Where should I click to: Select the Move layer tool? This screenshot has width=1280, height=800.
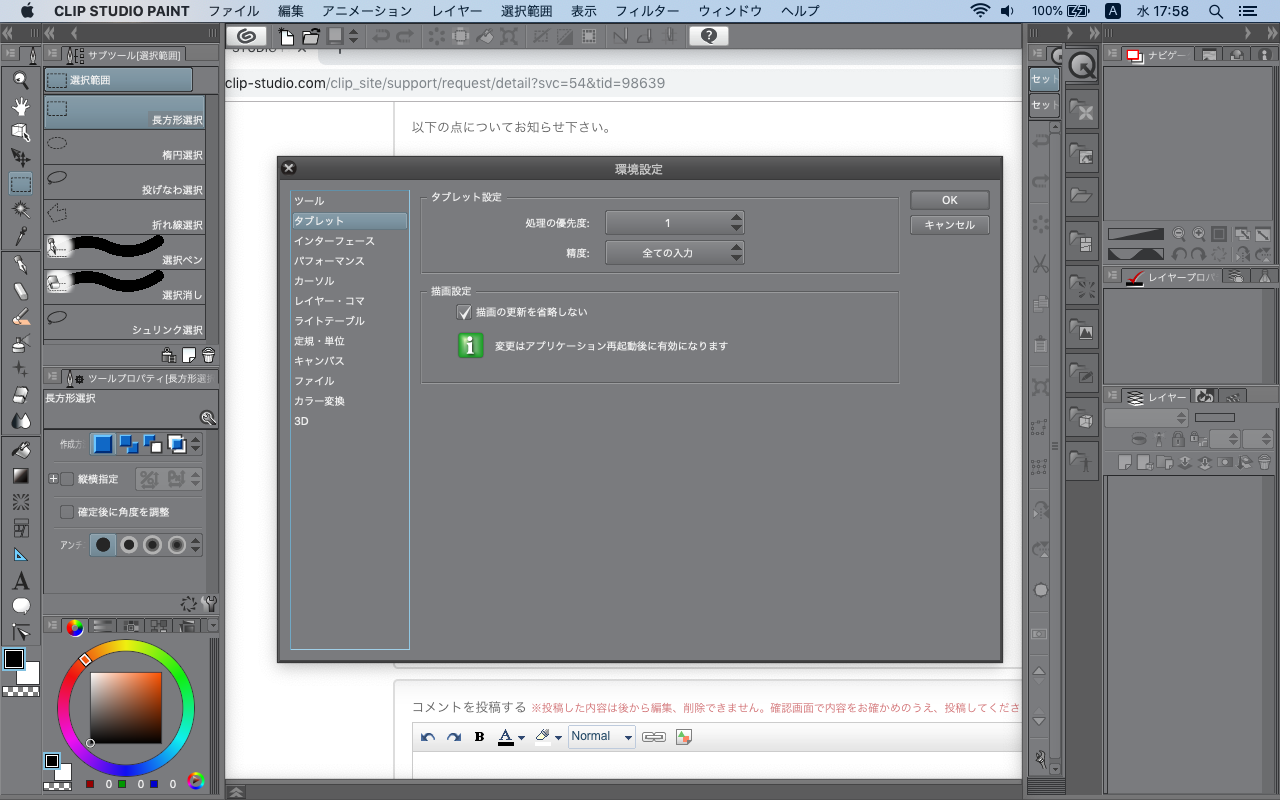[x=21, y=157]
